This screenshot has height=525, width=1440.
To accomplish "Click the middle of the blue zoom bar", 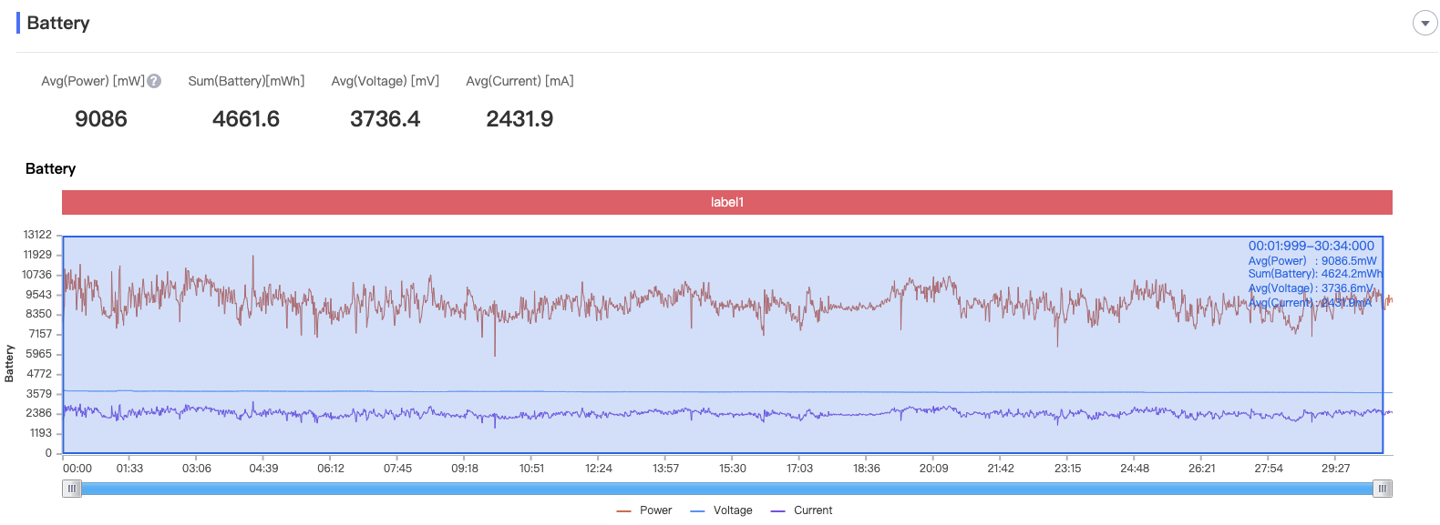I will (727, 488).
